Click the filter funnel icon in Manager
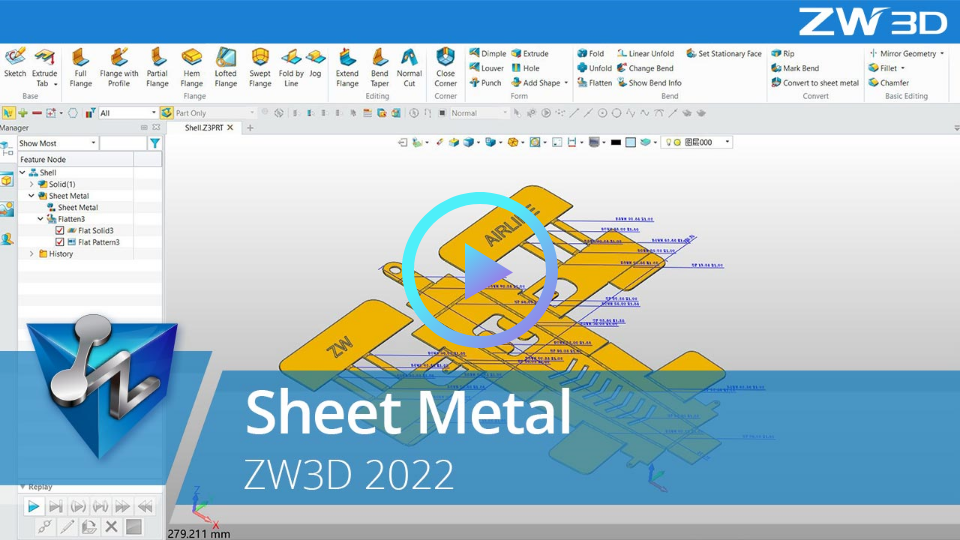The image size is (960, 540). [155, 143]
